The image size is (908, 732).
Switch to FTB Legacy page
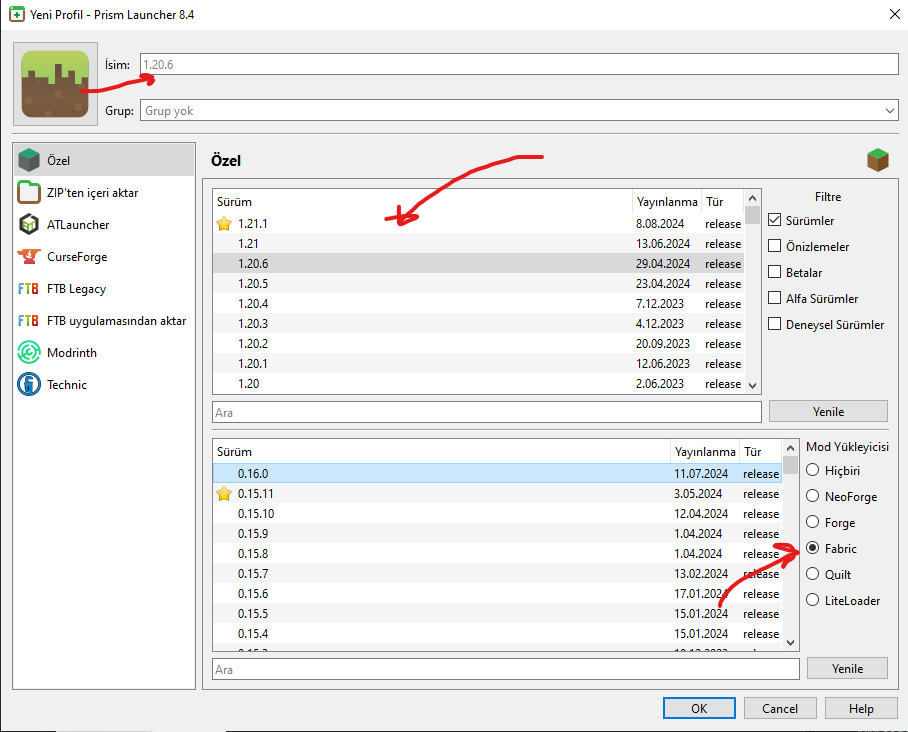pos(104,288)
